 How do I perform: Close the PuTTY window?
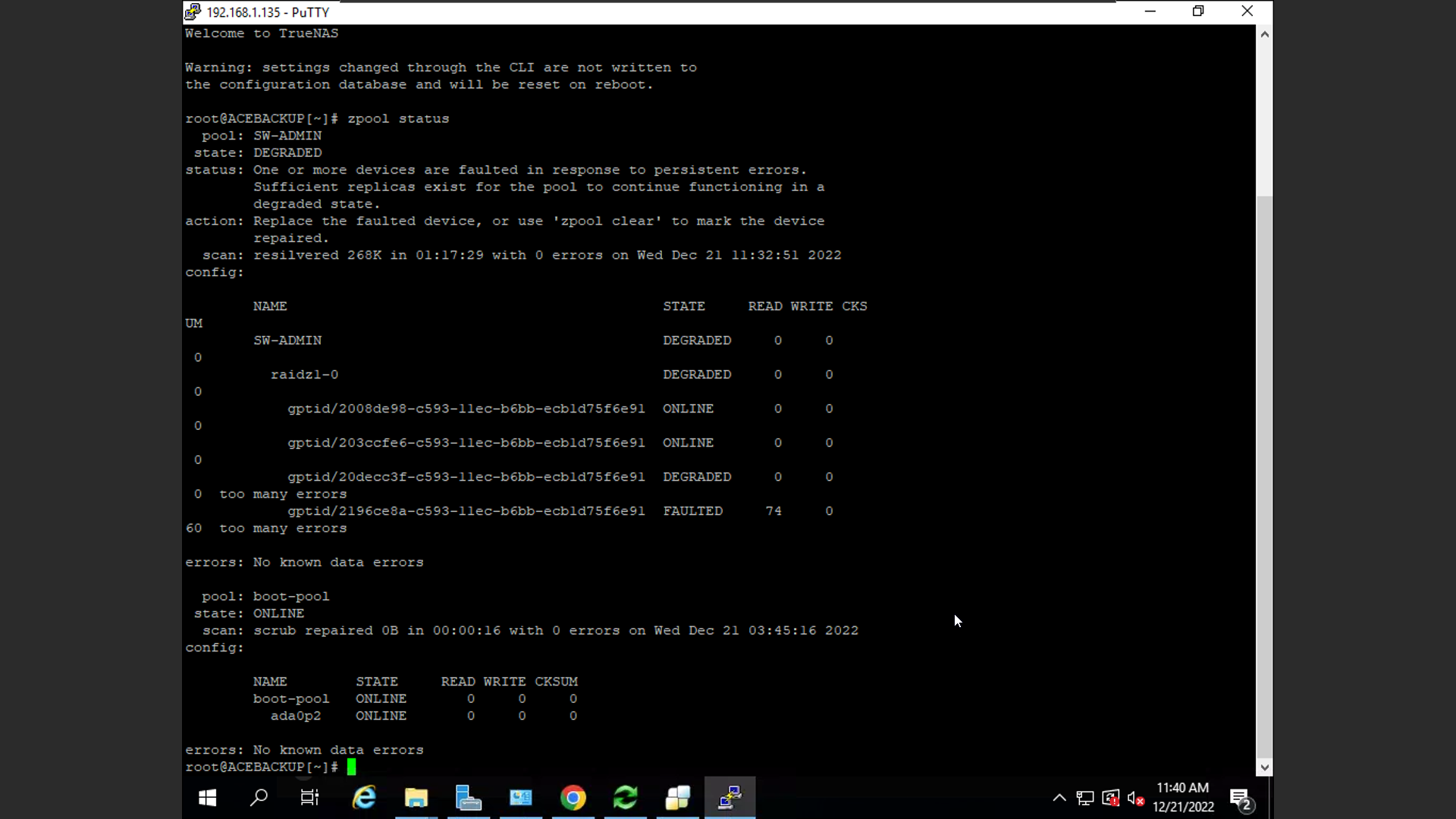[x=1247, y=11]
